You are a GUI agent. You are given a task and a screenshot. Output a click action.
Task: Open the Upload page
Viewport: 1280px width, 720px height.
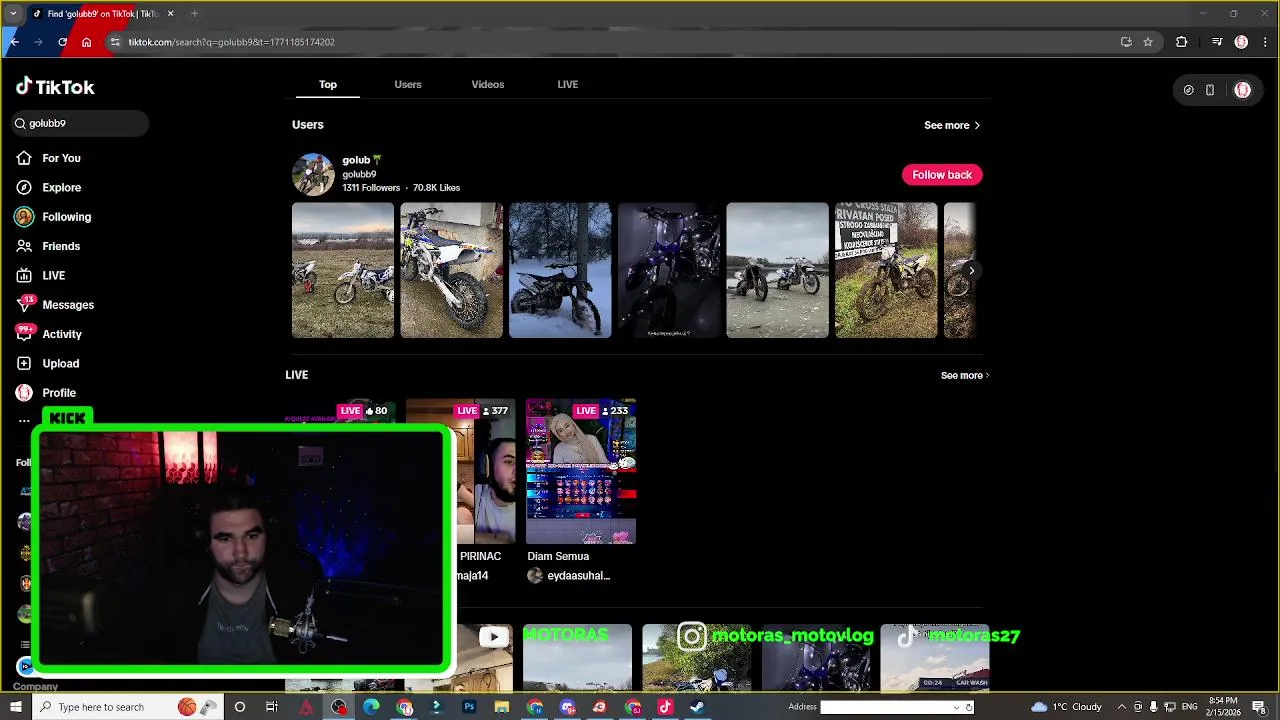click(x=47, y=363)
